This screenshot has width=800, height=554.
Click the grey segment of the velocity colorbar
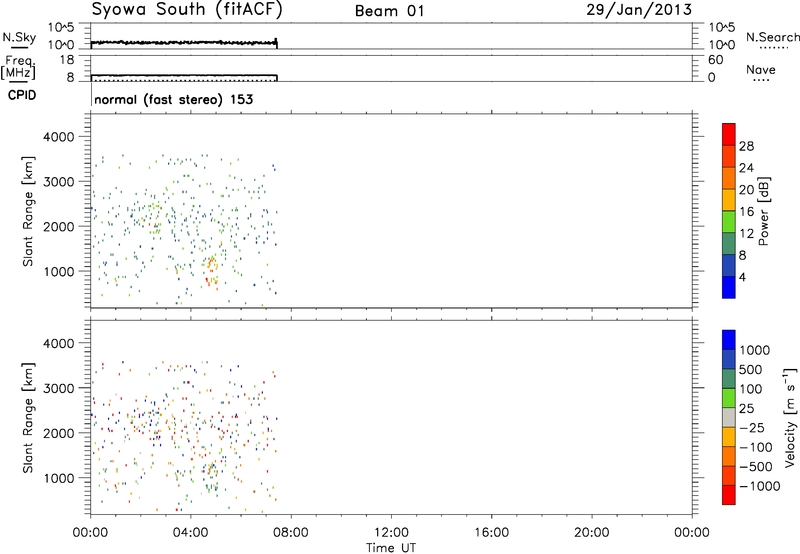point(729,418)
